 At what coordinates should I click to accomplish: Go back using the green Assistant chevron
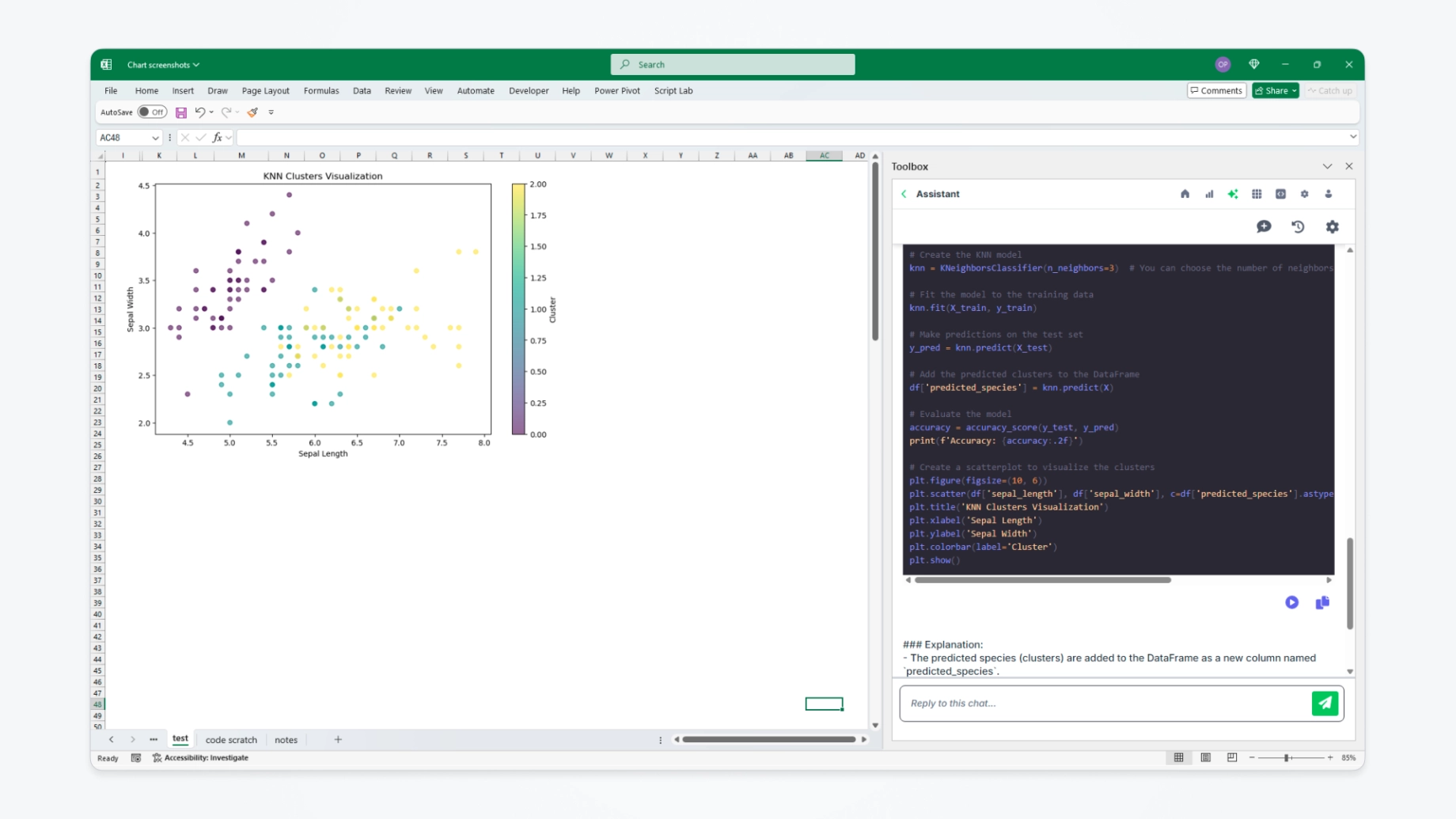click(904, 194)
